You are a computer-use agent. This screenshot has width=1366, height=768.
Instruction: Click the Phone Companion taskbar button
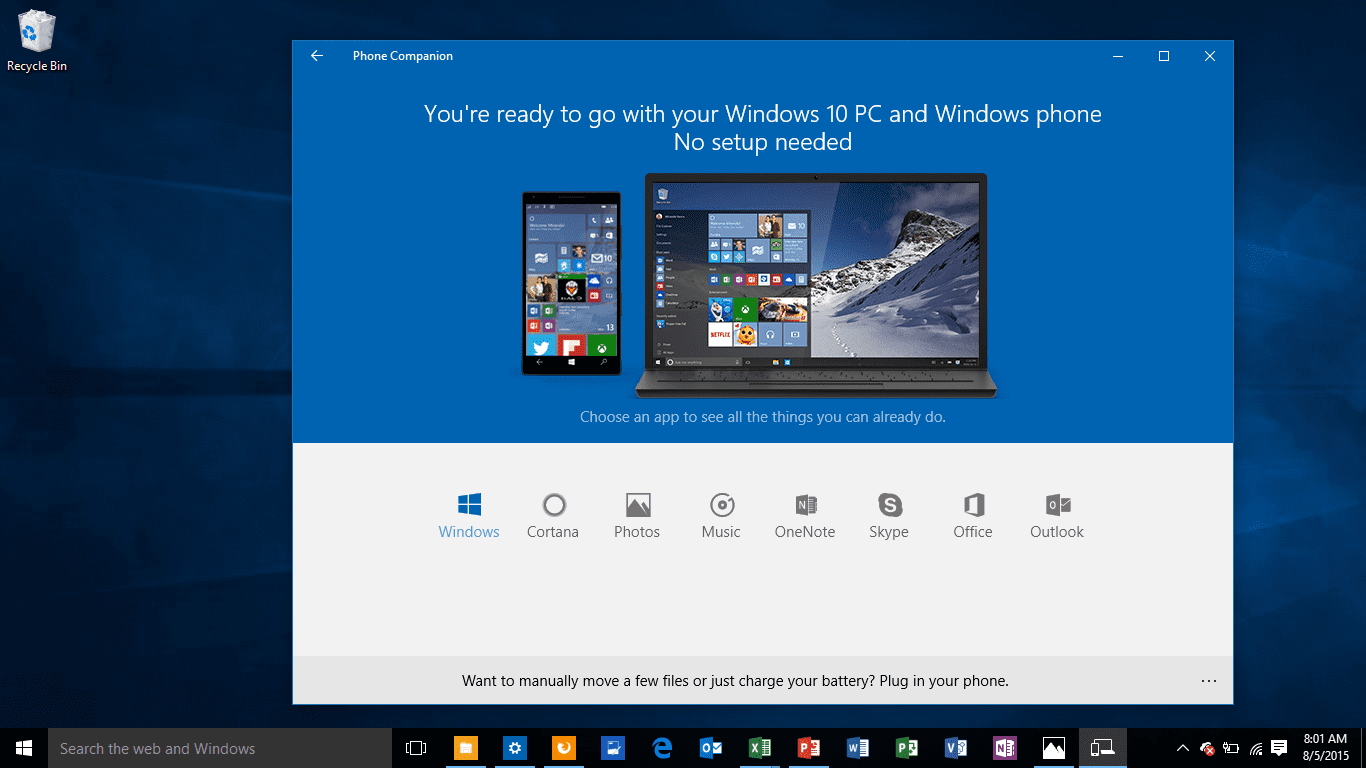pos(1103,748)
